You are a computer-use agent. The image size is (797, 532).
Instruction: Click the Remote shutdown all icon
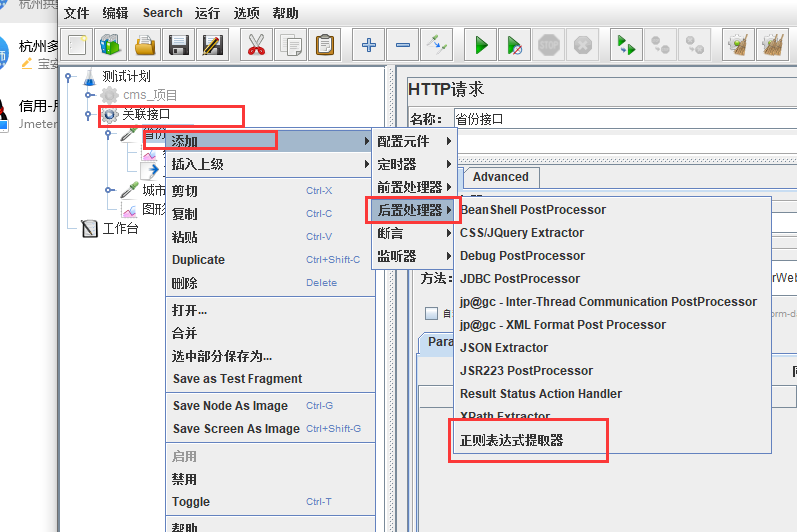click(x=694, y=45)
